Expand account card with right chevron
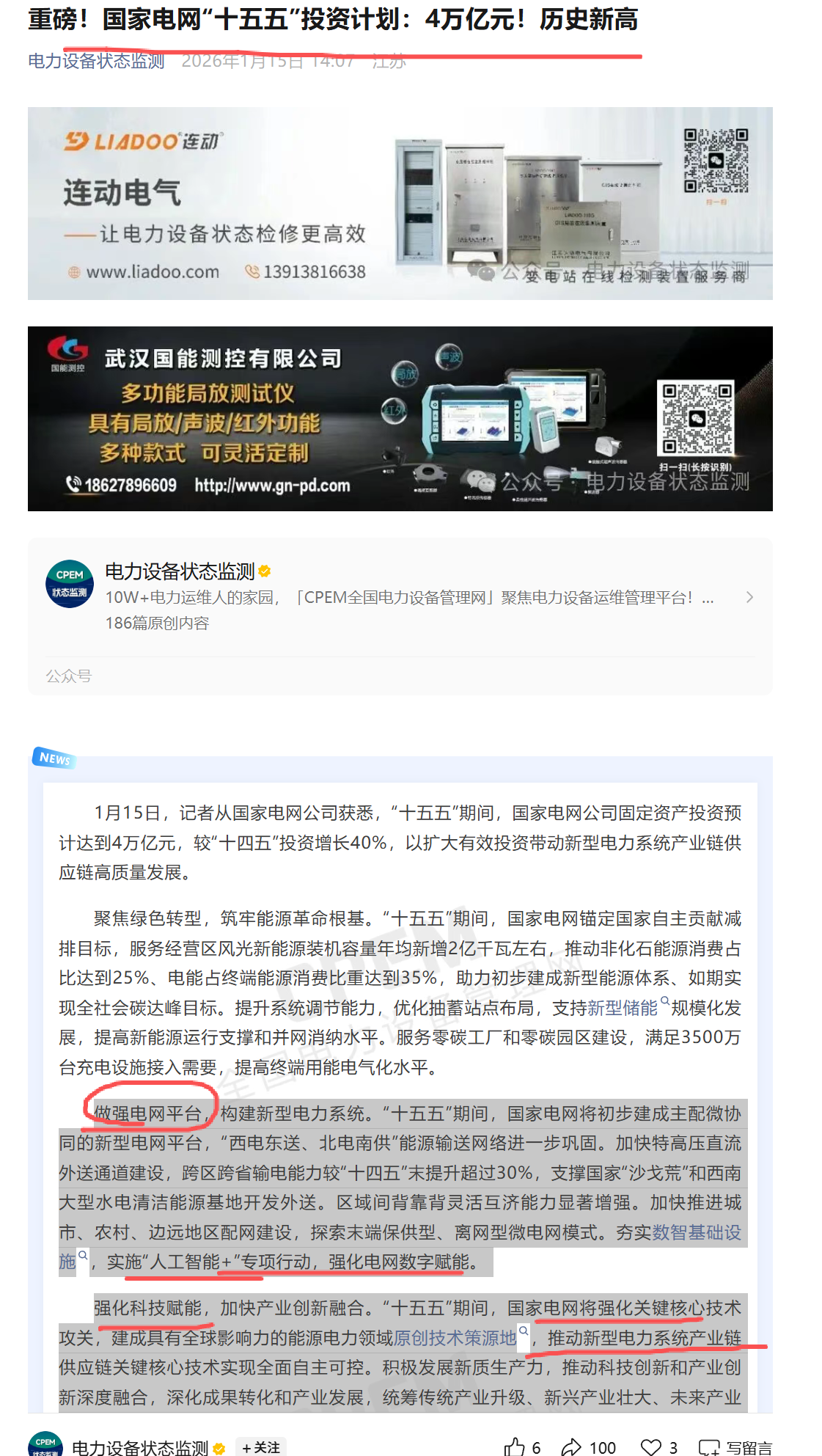Image resolution: width=822 pixels, height=1456 pixels. pos(749,597)
